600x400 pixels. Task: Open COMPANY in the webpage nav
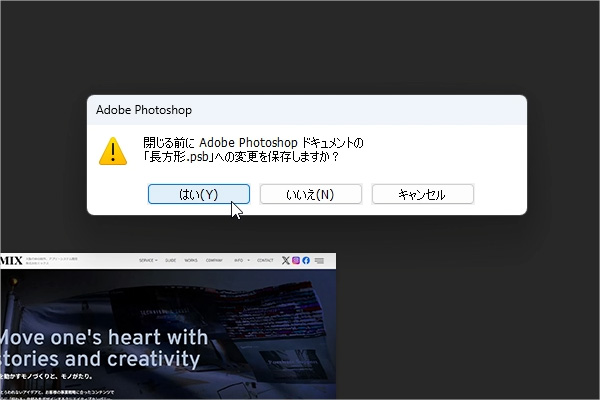point(214,260)
